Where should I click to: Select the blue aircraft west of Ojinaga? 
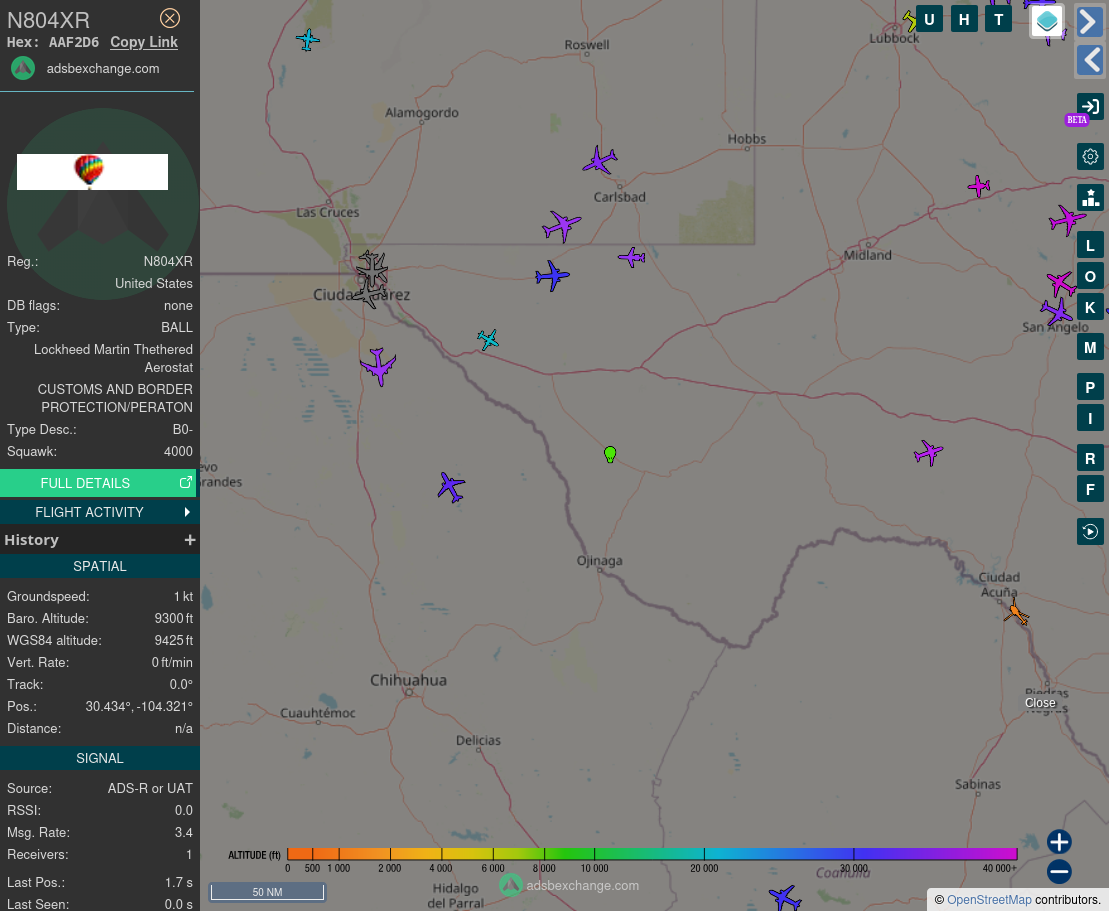coord(451,487)
